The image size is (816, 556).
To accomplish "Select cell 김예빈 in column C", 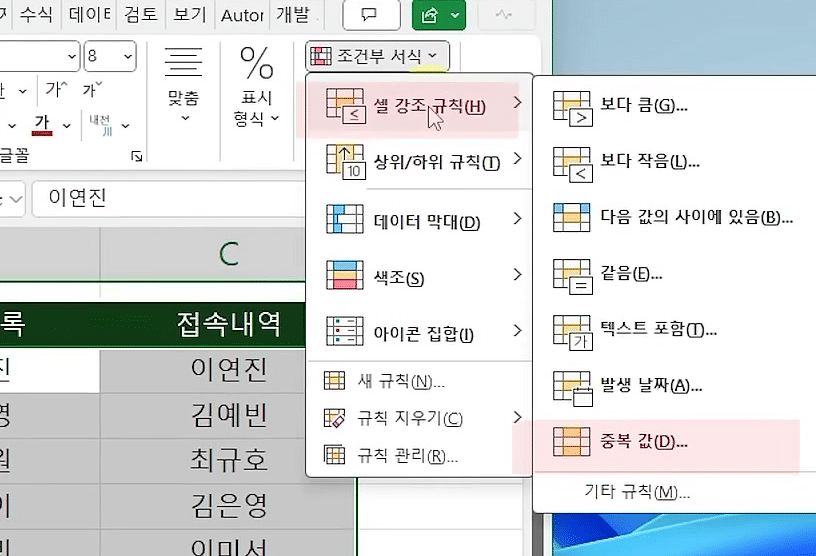I will coord(228,415).
